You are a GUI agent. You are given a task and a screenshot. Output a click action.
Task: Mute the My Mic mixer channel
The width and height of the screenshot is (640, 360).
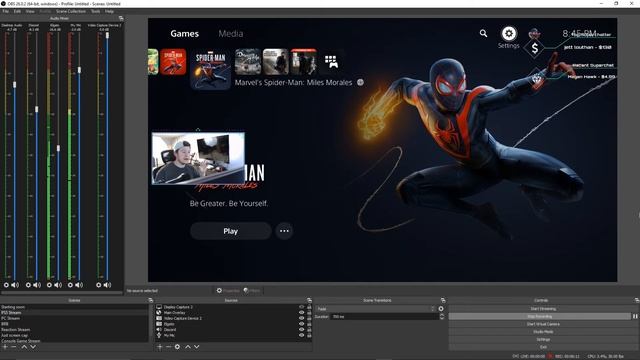point(79,285)
